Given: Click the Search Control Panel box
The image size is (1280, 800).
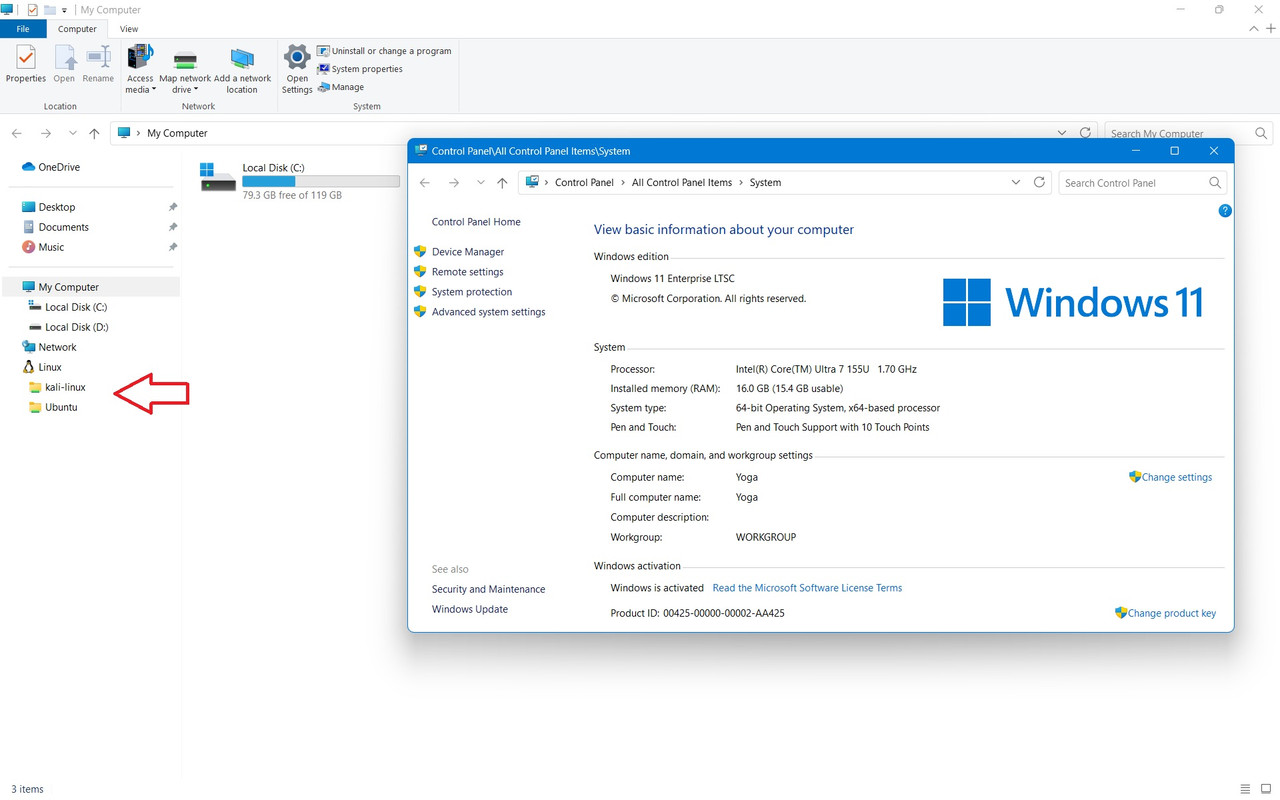Looking at the screenshot, I should [x=1142, y=183].
